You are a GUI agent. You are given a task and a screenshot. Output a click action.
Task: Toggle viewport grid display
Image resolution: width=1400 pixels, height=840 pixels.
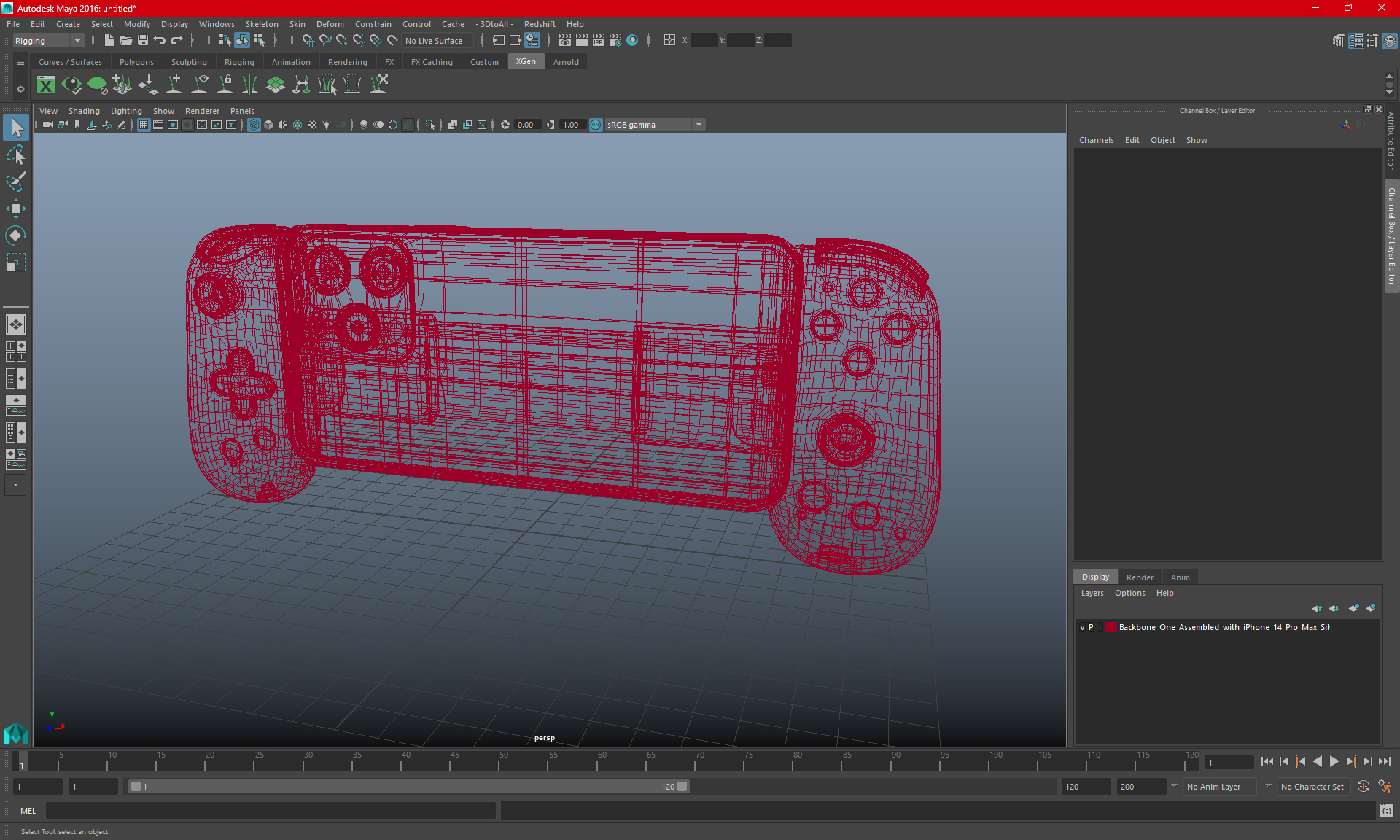[144, 125]
